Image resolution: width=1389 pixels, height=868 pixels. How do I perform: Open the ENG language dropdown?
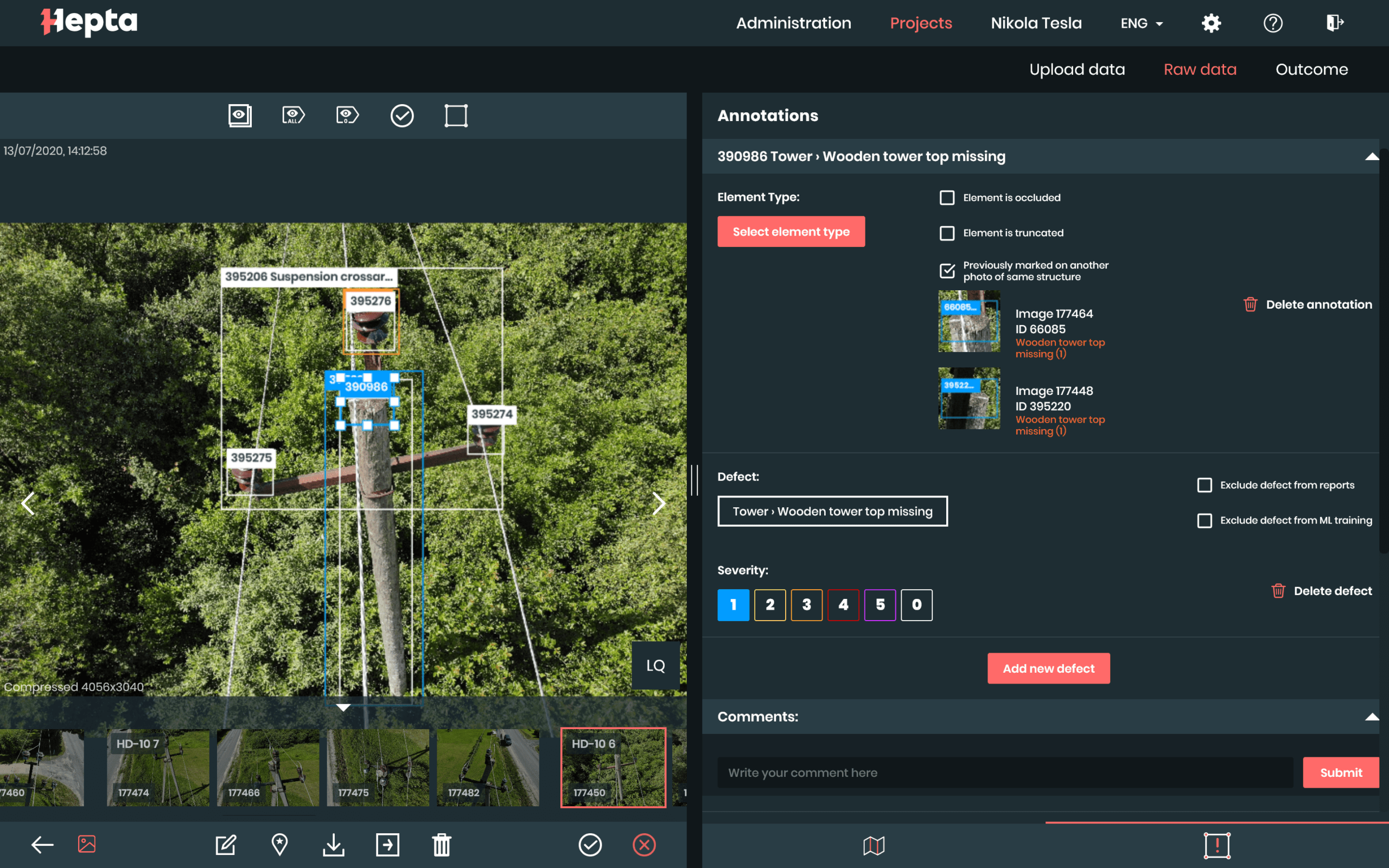[x=1141, y=23]
